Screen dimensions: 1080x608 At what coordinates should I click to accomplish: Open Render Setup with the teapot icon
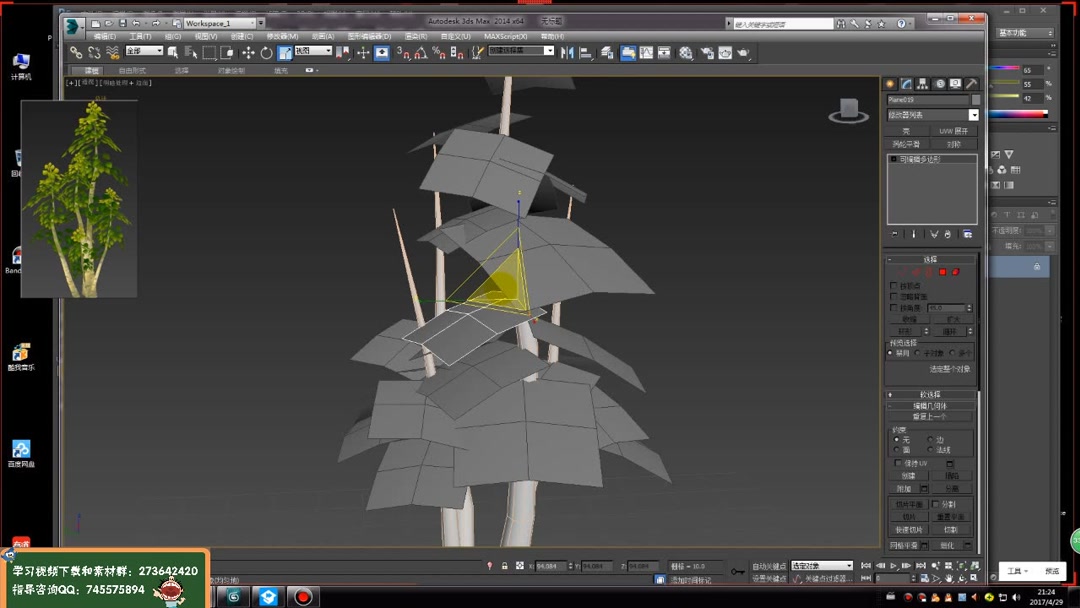coord(707,52)
